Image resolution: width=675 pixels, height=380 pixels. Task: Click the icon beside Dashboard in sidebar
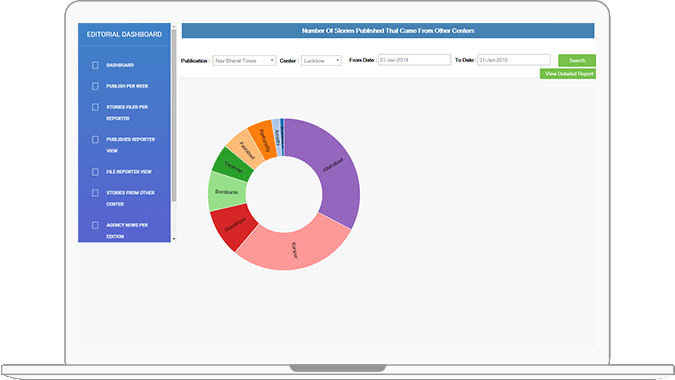click(x=95, y=65)
